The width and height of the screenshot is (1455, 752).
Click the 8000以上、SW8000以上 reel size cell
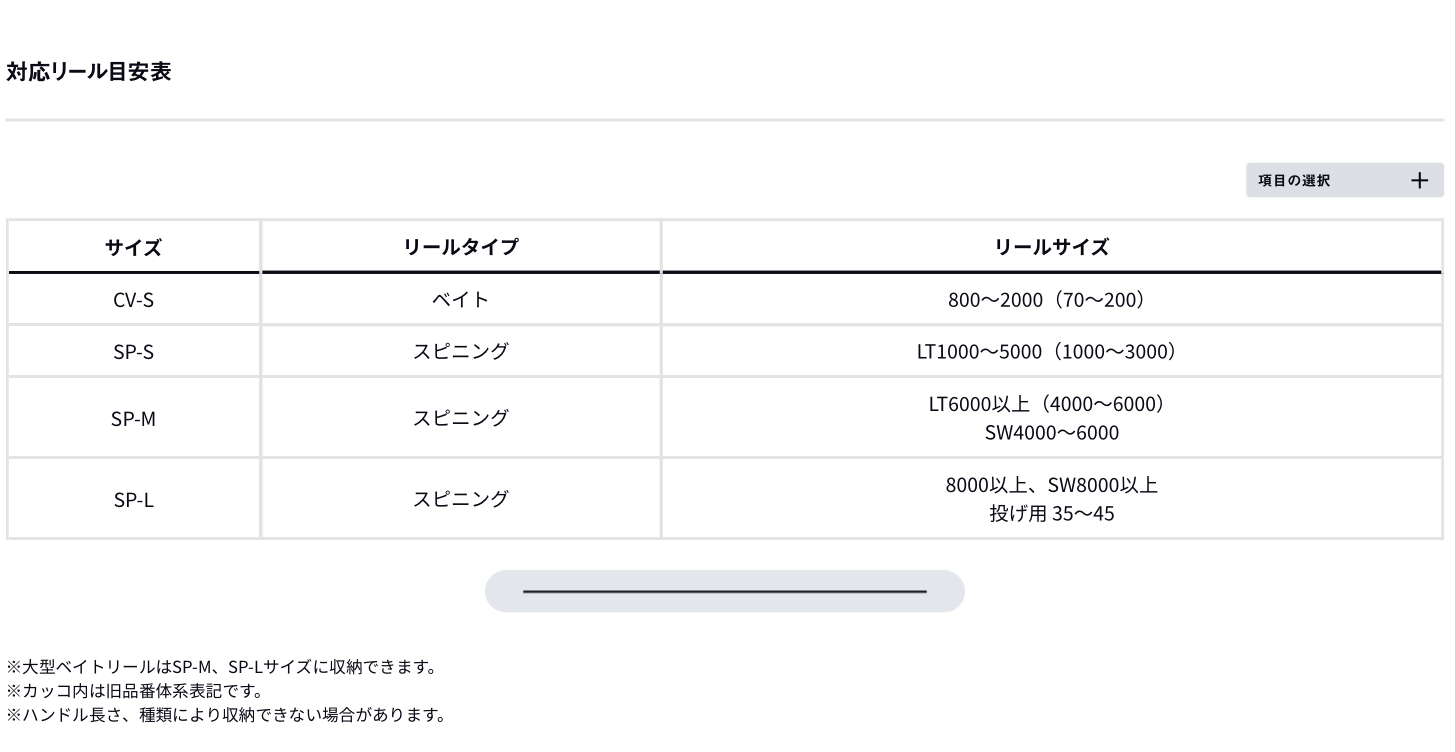(x=1050, y=499)
